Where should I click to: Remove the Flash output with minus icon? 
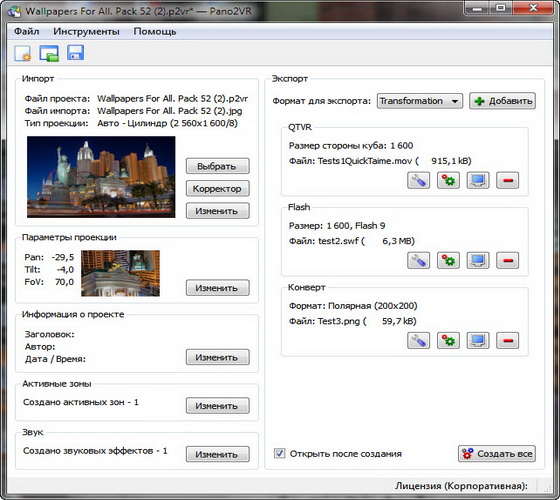click(508, 260)
